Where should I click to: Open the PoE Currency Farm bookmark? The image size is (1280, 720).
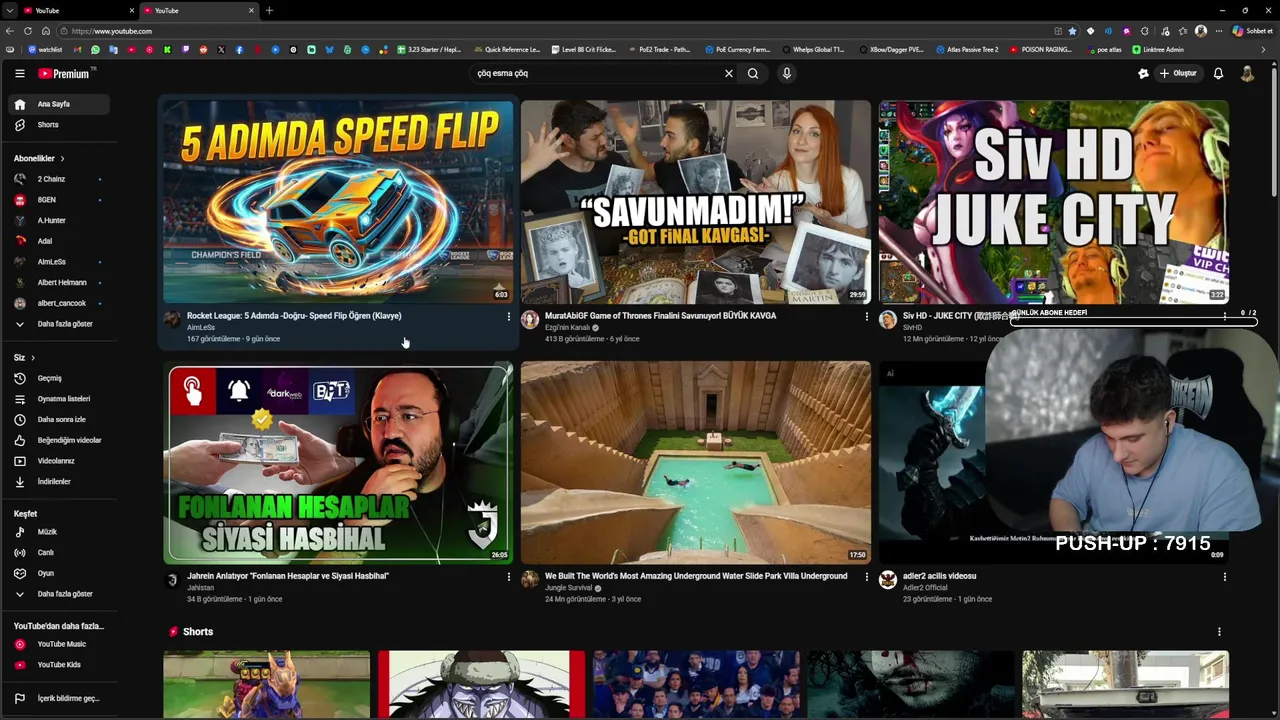point(738,49)
